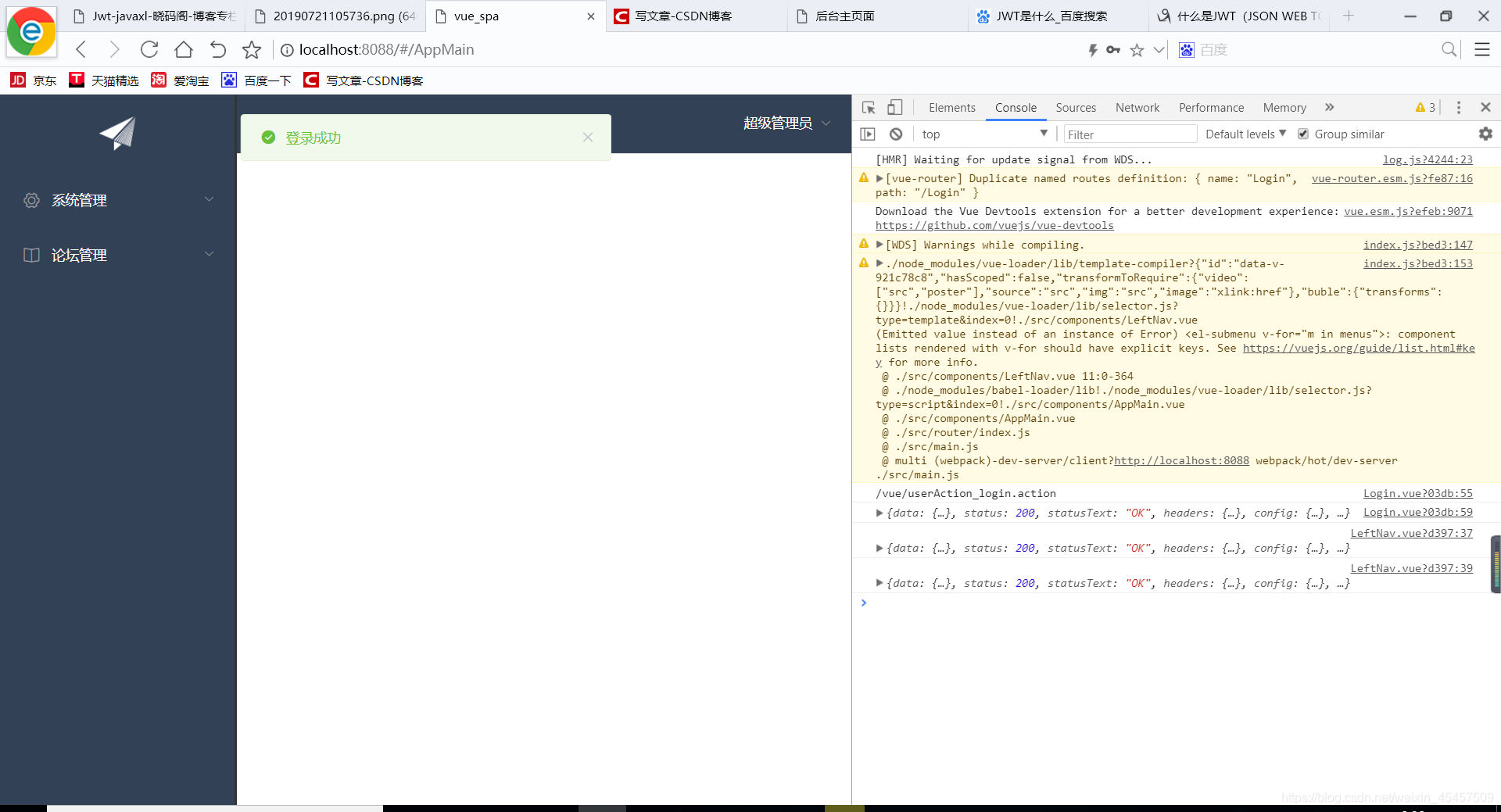Switch to the Console tab
Screen dimensions: 1501x812
point(1016,108)
